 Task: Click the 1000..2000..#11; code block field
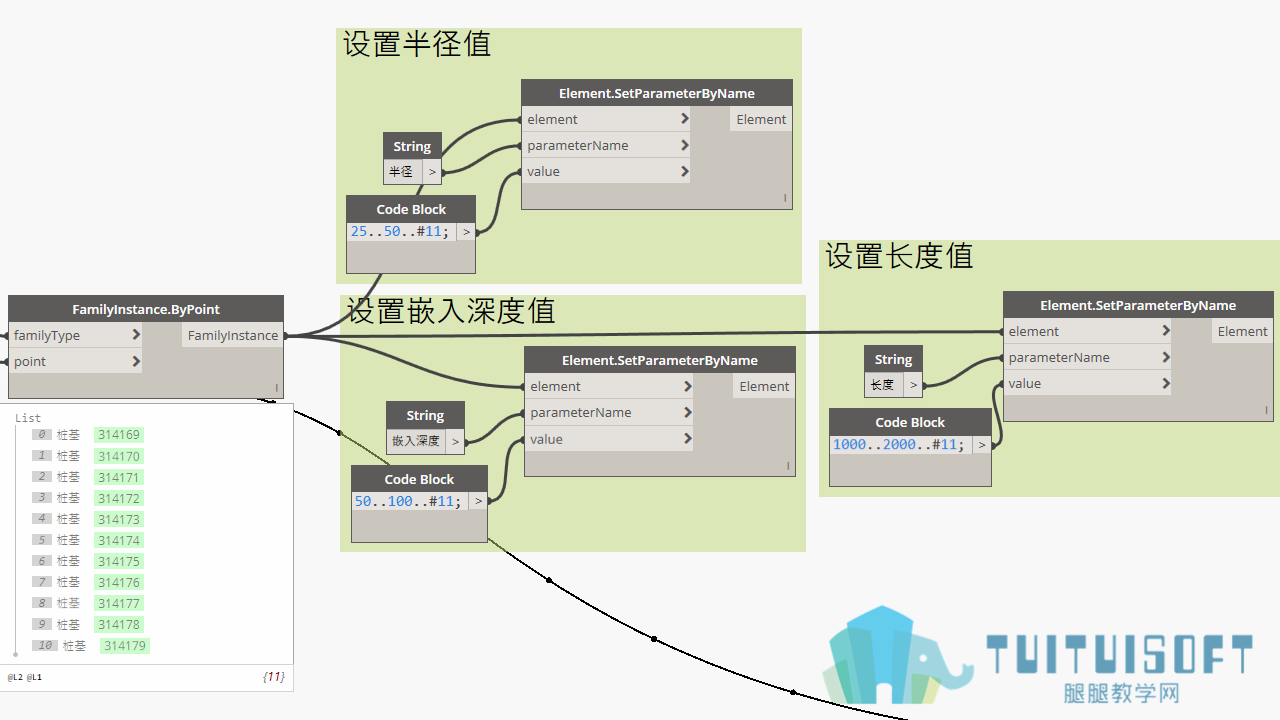(900, 444)
